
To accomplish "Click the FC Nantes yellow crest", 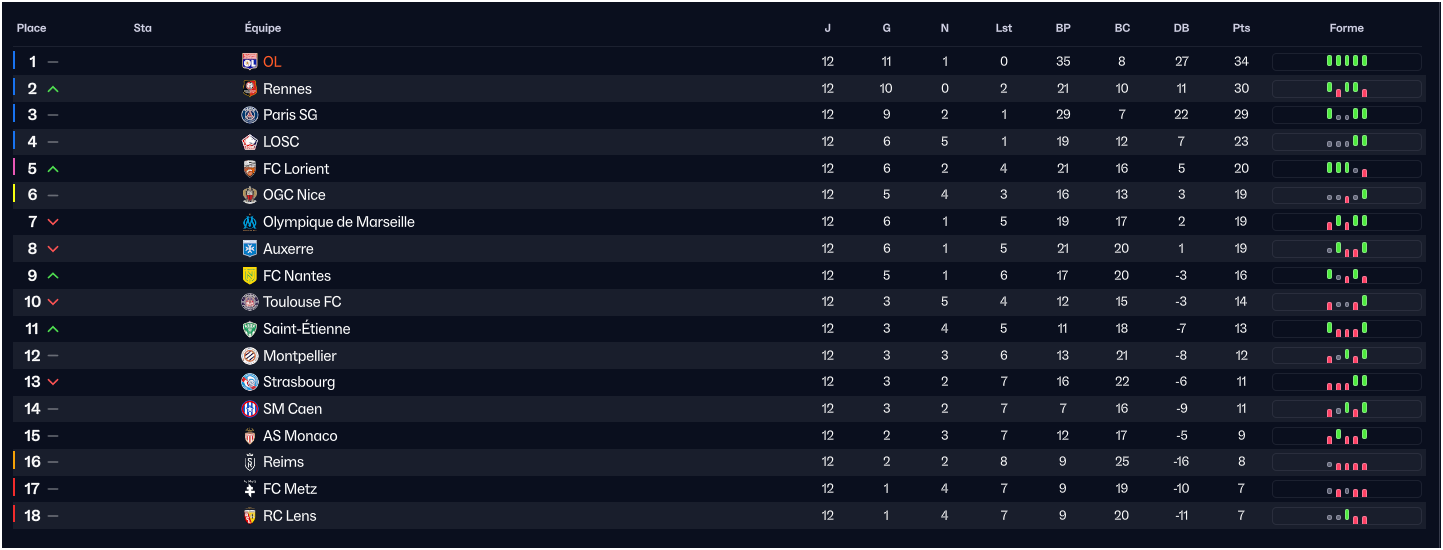I will coord(250,276).
